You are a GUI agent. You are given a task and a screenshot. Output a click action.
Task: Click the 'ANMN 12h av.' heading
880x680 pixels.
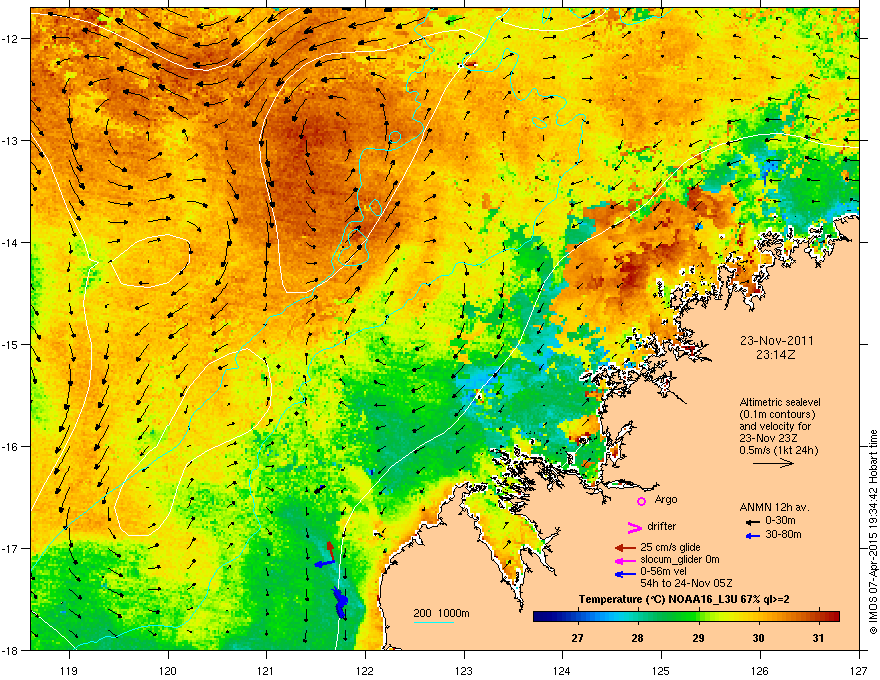(774, 507)
